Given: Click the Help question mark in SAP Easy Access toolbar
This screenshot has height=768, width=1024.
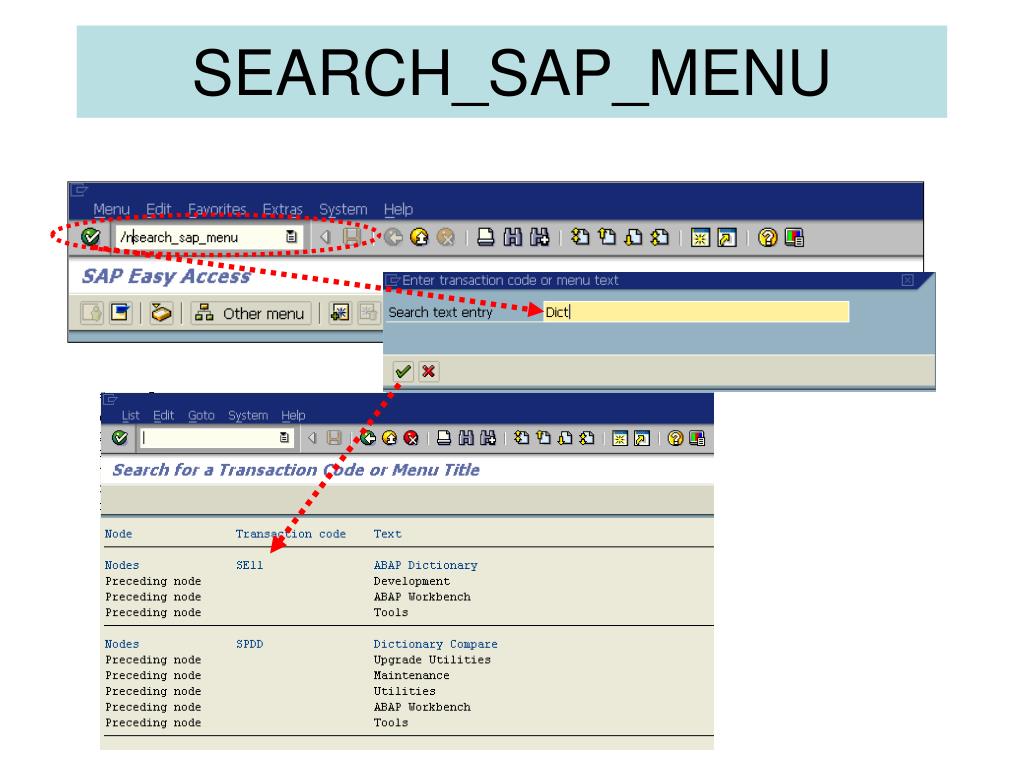Looking at the screenshot, I should pos(768,237).
